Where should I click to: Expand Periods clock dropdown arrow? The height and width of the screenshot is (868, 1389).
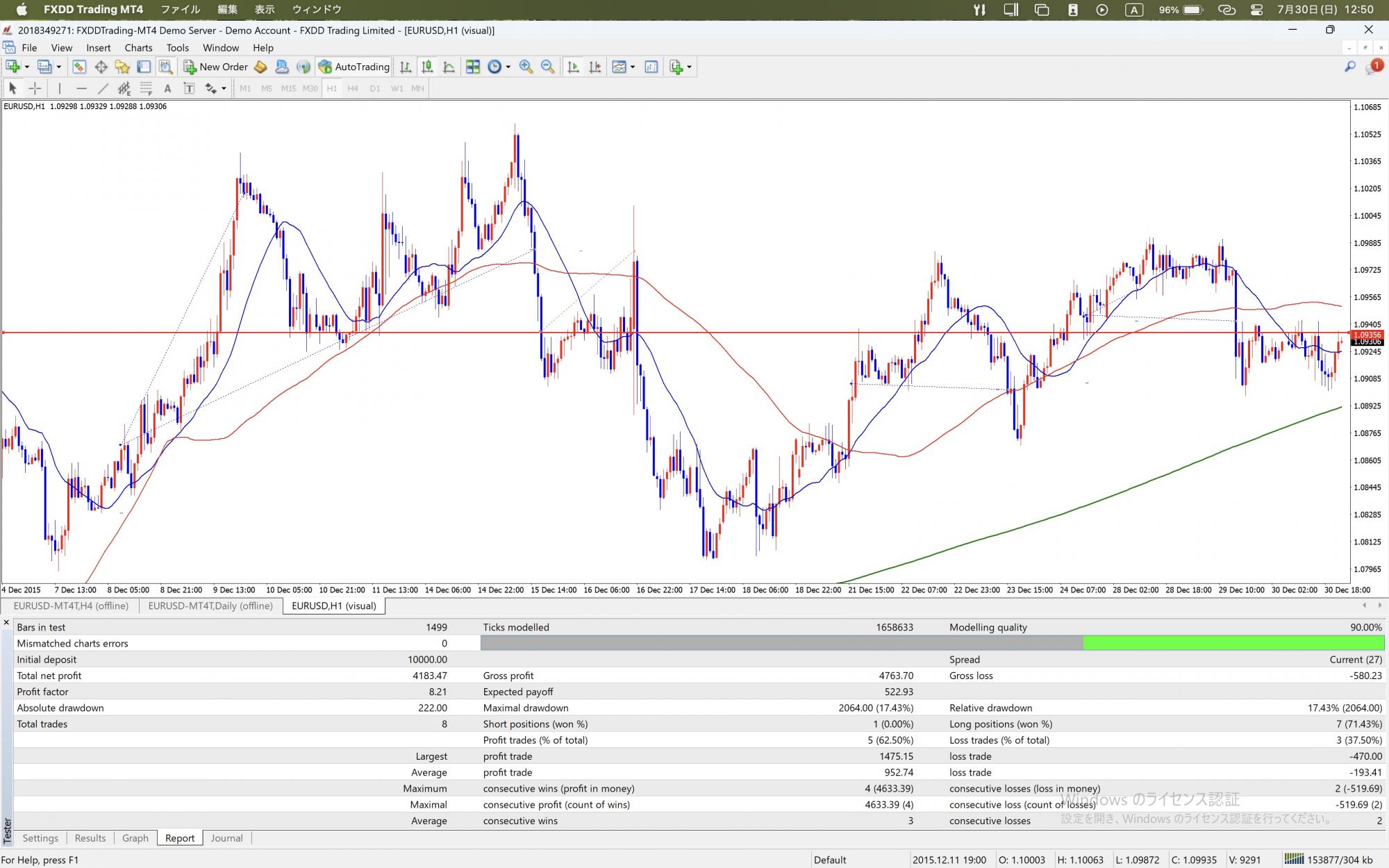[x=508, y=67]
